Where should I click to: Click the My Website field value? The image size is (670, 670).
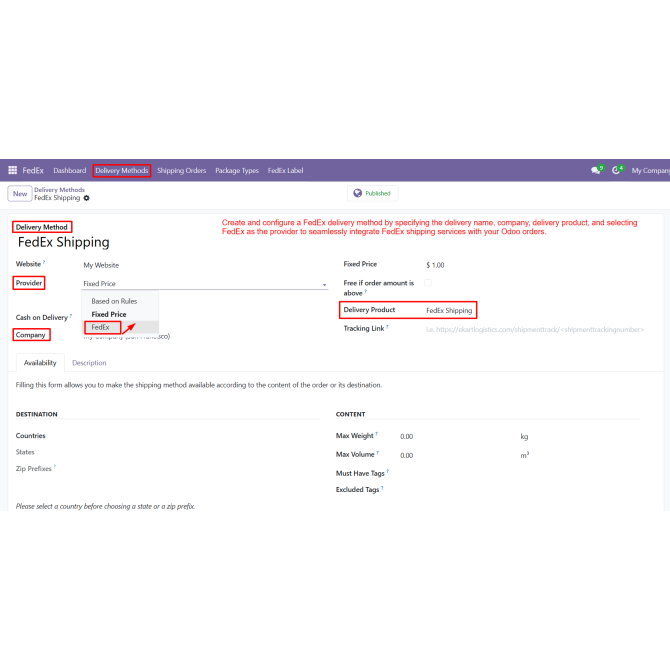tap(101, 265)
